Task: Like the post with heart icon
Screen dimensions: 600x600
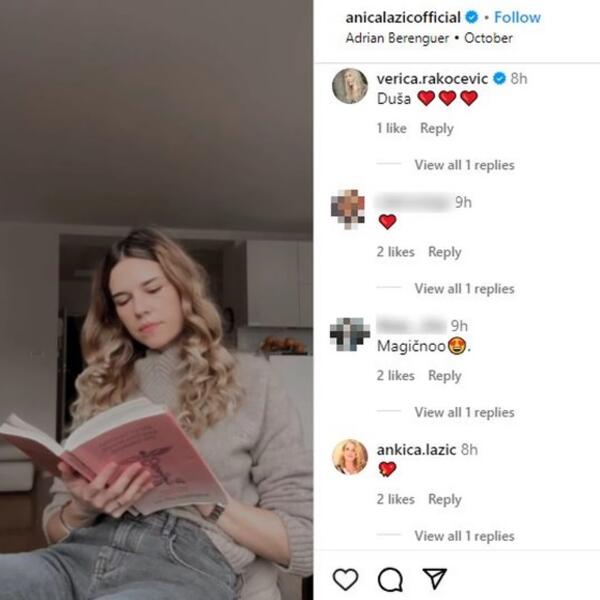Action: coord(346,579)
